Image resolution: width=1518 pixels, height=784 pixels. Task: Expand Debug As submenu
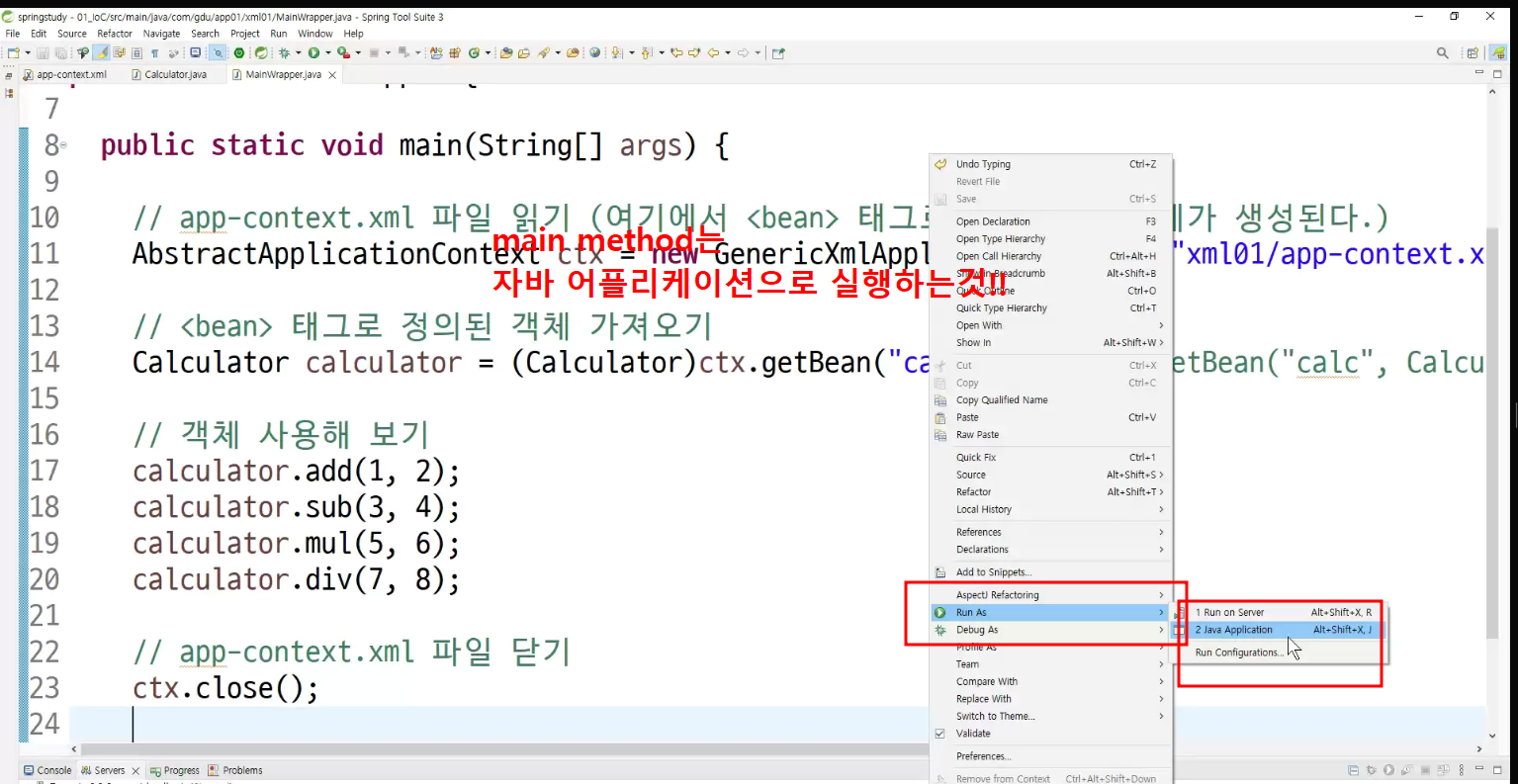tap(1050, 630)
